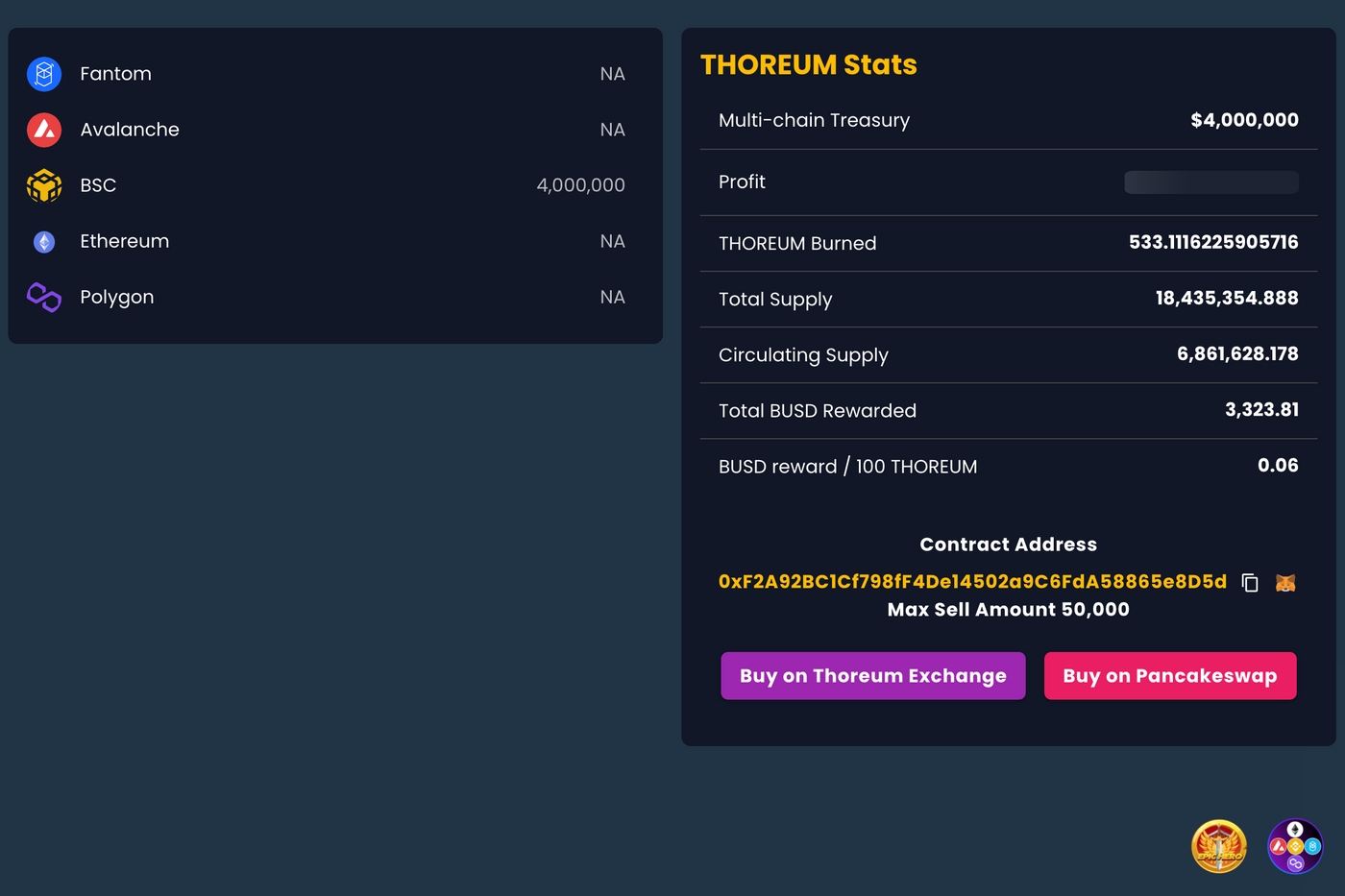This screenshot has height=896, width=1345.
Task: Click the burned amount 533.1116225905716
Action: [1214, 242]
